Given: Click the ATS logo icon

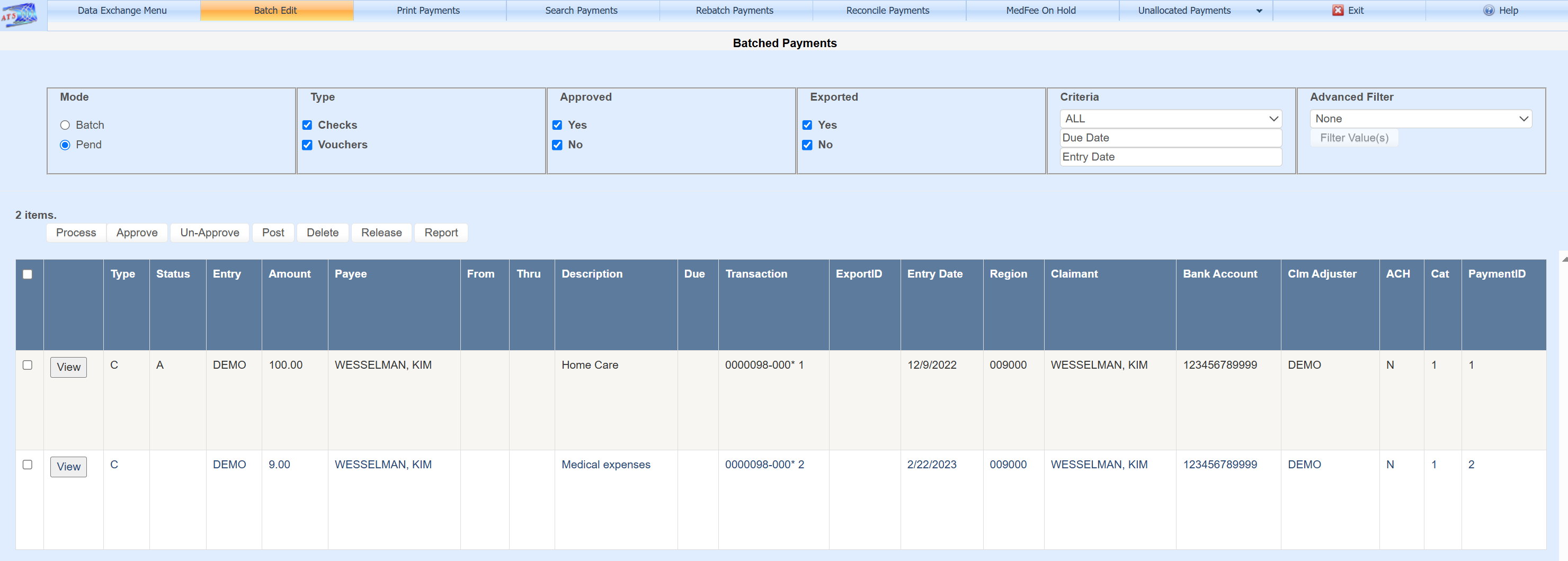Looking at the screenshot, I should coord(20,15).
